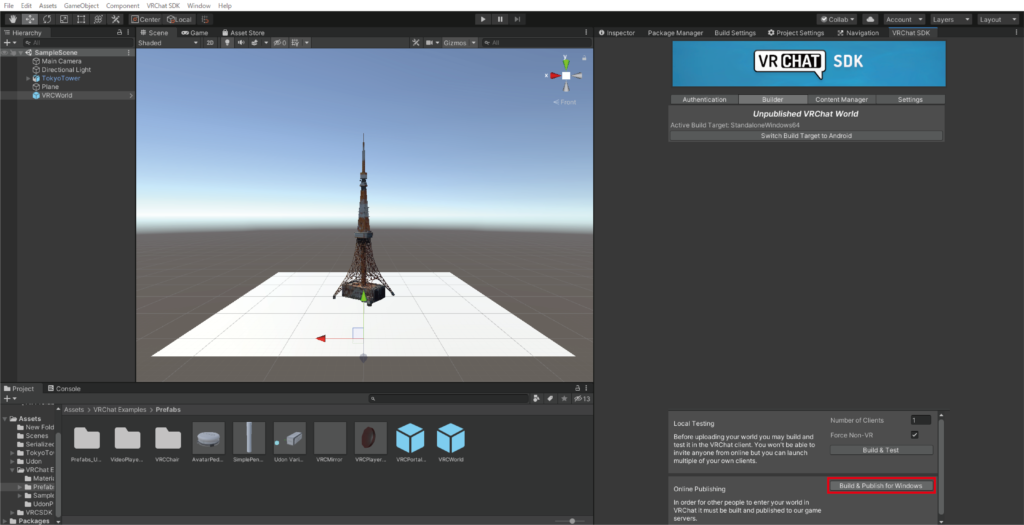The height and width of the screenshot is (525, 1024).
Task: Select the combined Transform tool
Action: (x=98, y=19)
